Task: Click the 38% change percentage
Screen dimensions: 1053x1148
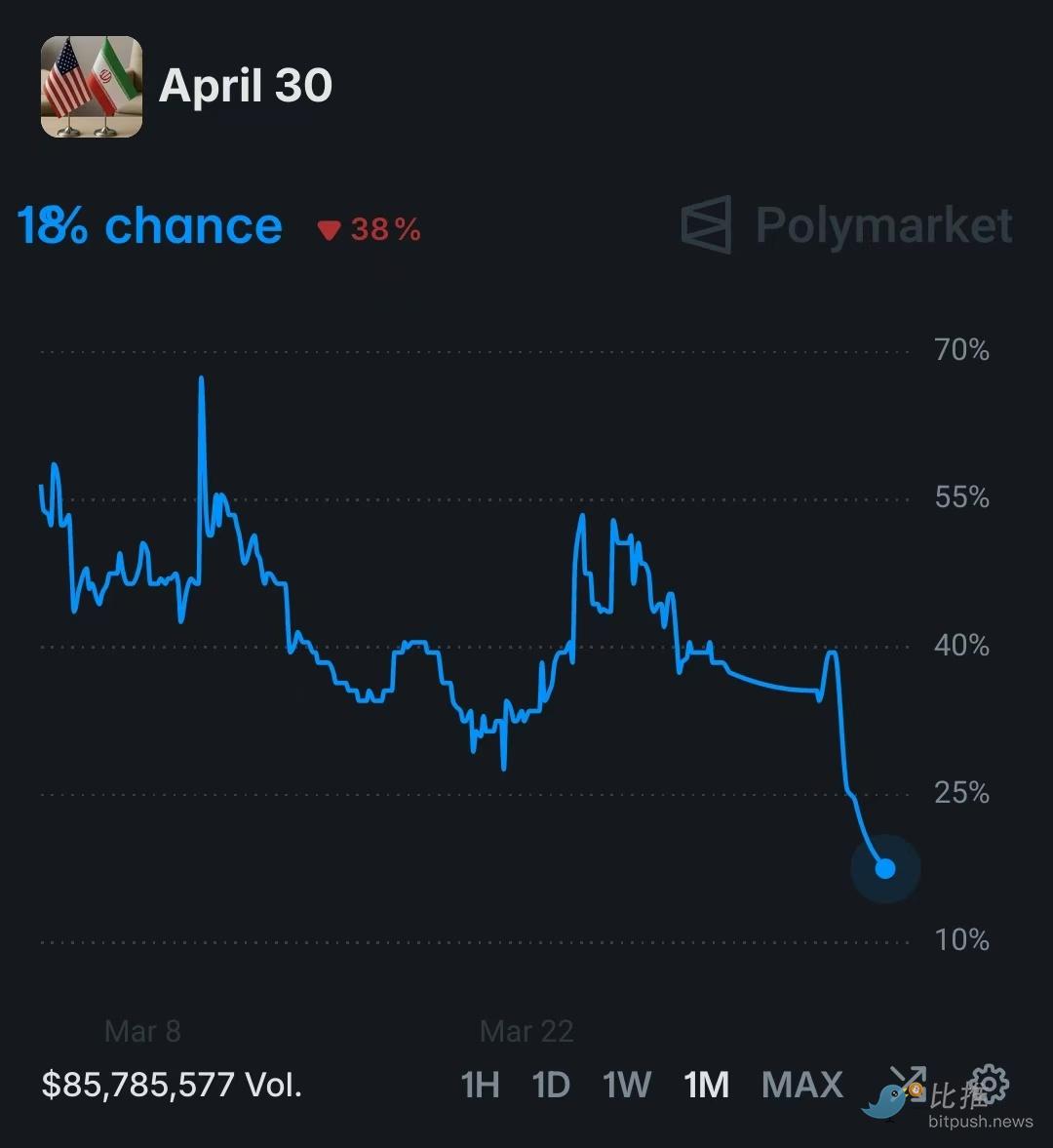Action: tap(386, 230)
